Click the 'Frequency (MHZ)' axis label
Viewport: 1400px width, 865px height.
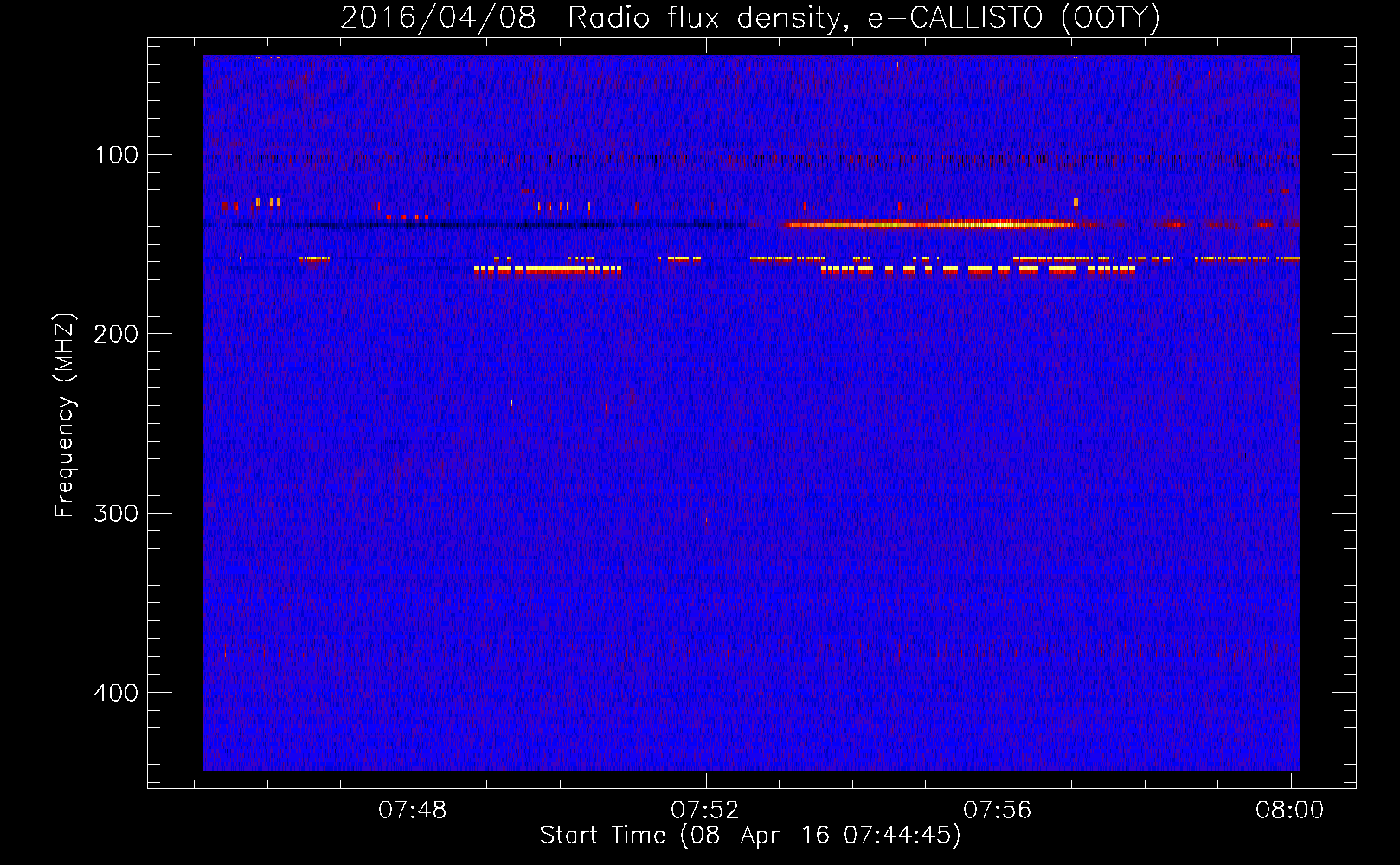(x=65, y=415)
